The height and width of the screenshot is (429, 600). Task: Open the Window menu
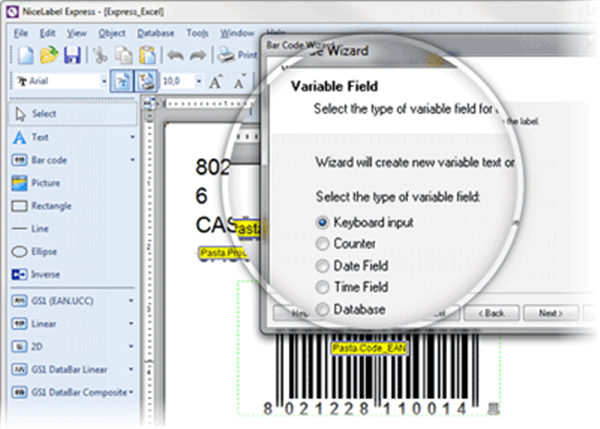pyautogui.click(x=237, y=33)
